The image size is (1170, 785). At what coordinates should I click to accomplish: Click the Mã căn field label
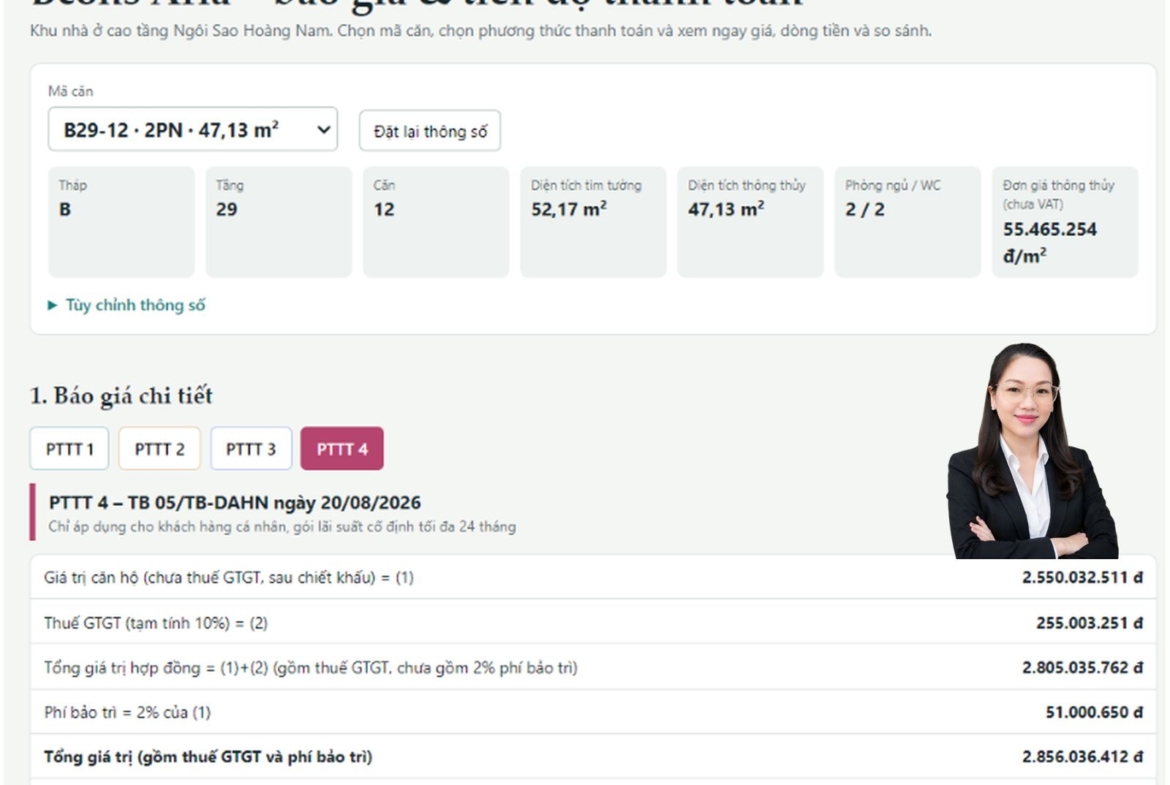pyautogui.click(x=71, y=92)
